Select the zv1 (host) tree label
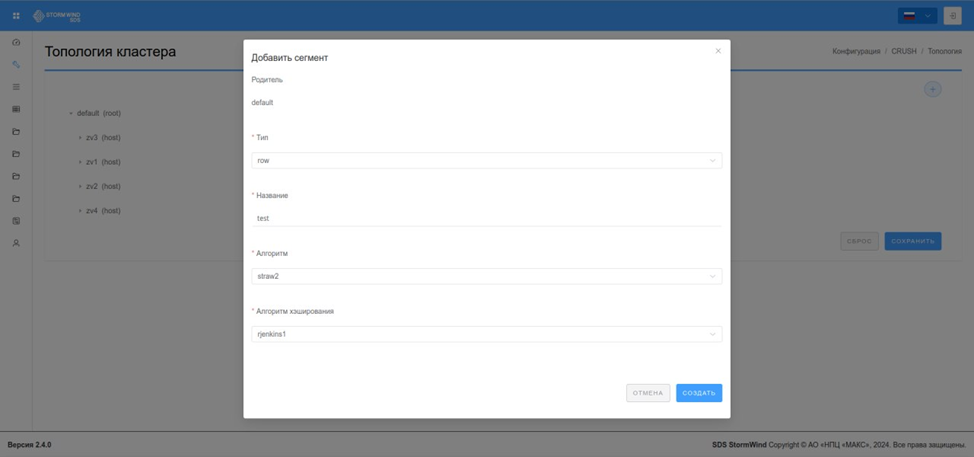Viewport: 974px width, 457px height. click(x=103, y=162)
